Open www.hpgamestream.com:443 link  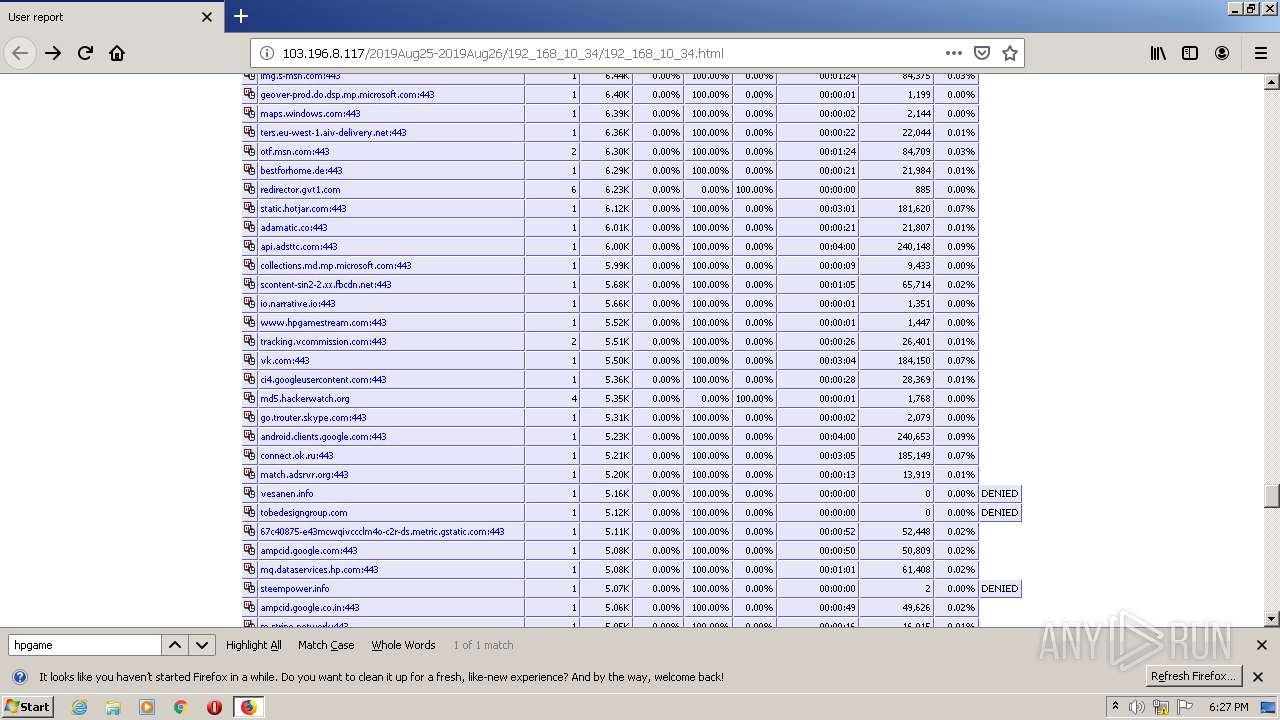coord(323,322)
